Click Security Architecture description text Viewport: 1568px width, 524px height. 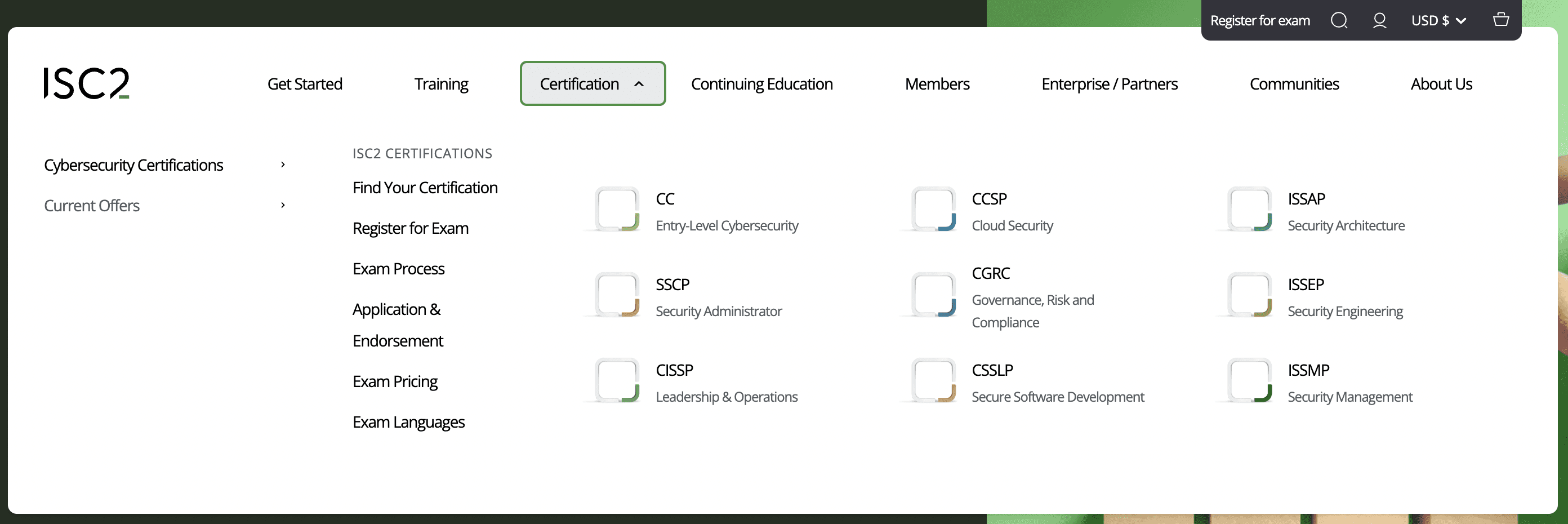[x=1346, y=226]
